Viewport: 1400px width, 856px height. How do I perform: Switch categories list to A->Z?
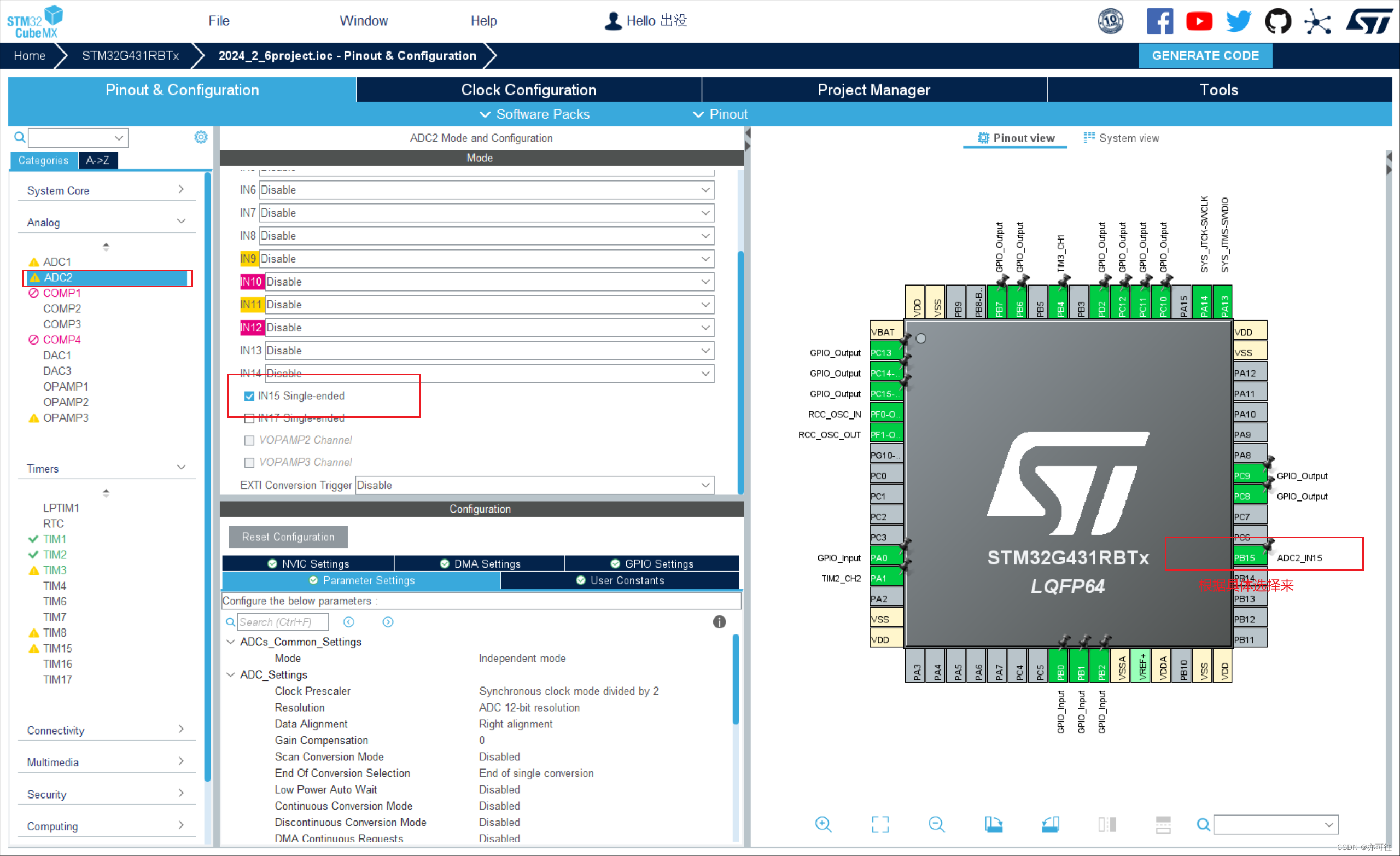click(x=98, y=160)
